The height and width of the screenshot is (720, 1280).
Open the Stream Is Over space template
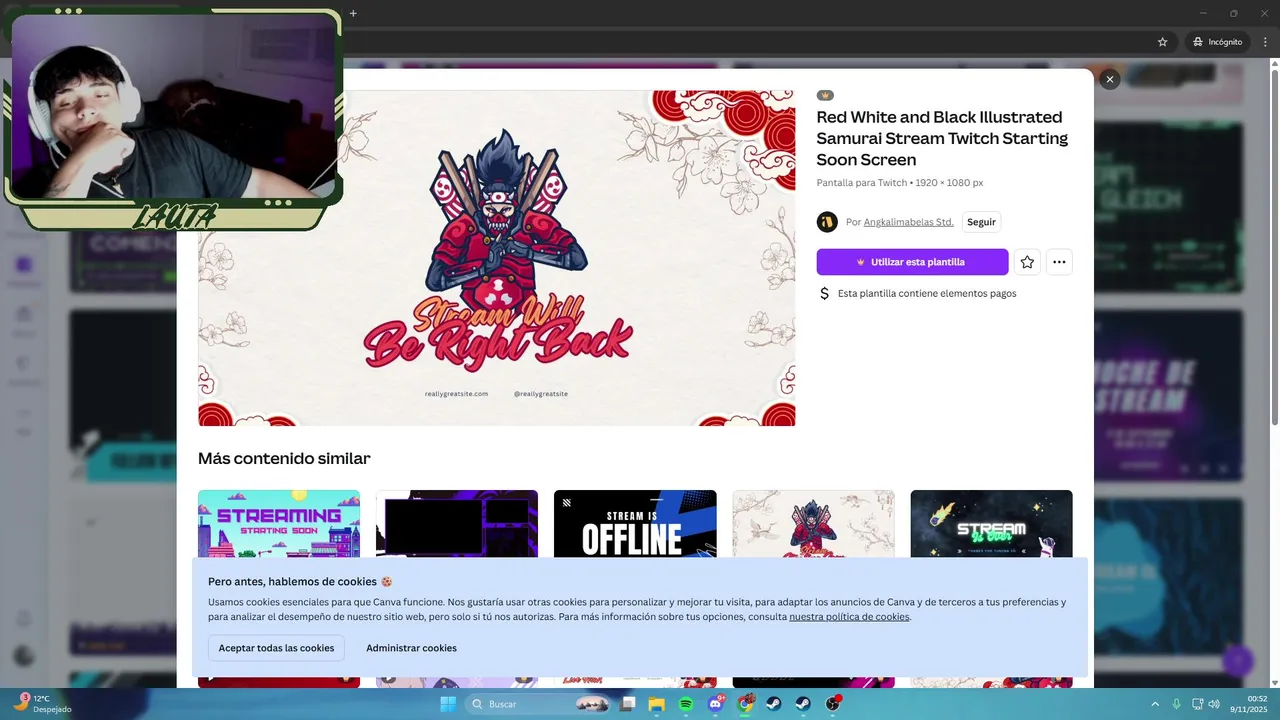click(991, 524)
